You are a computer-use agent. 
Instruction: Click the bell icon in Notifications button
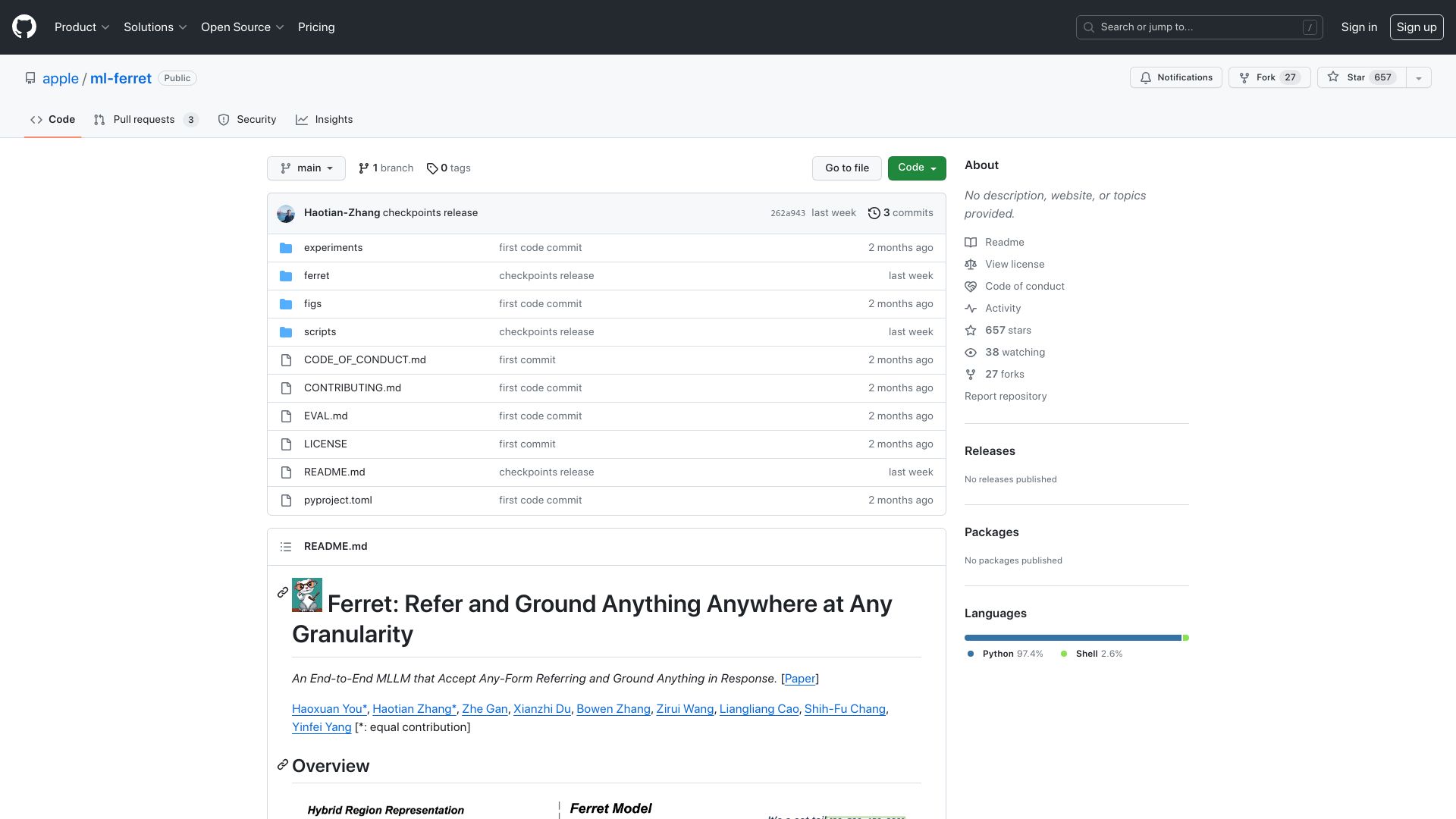[x=1146, y=78]
